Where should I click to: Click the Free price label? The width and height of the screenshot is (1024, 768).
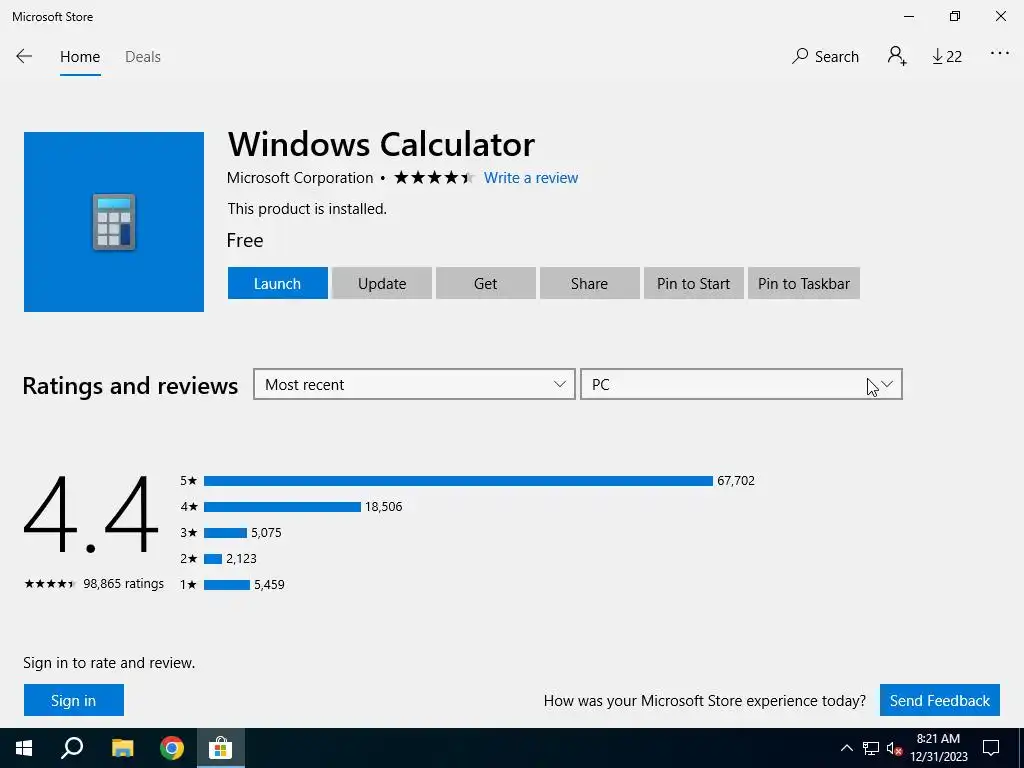pyautogui.click(x=245, y=240)
